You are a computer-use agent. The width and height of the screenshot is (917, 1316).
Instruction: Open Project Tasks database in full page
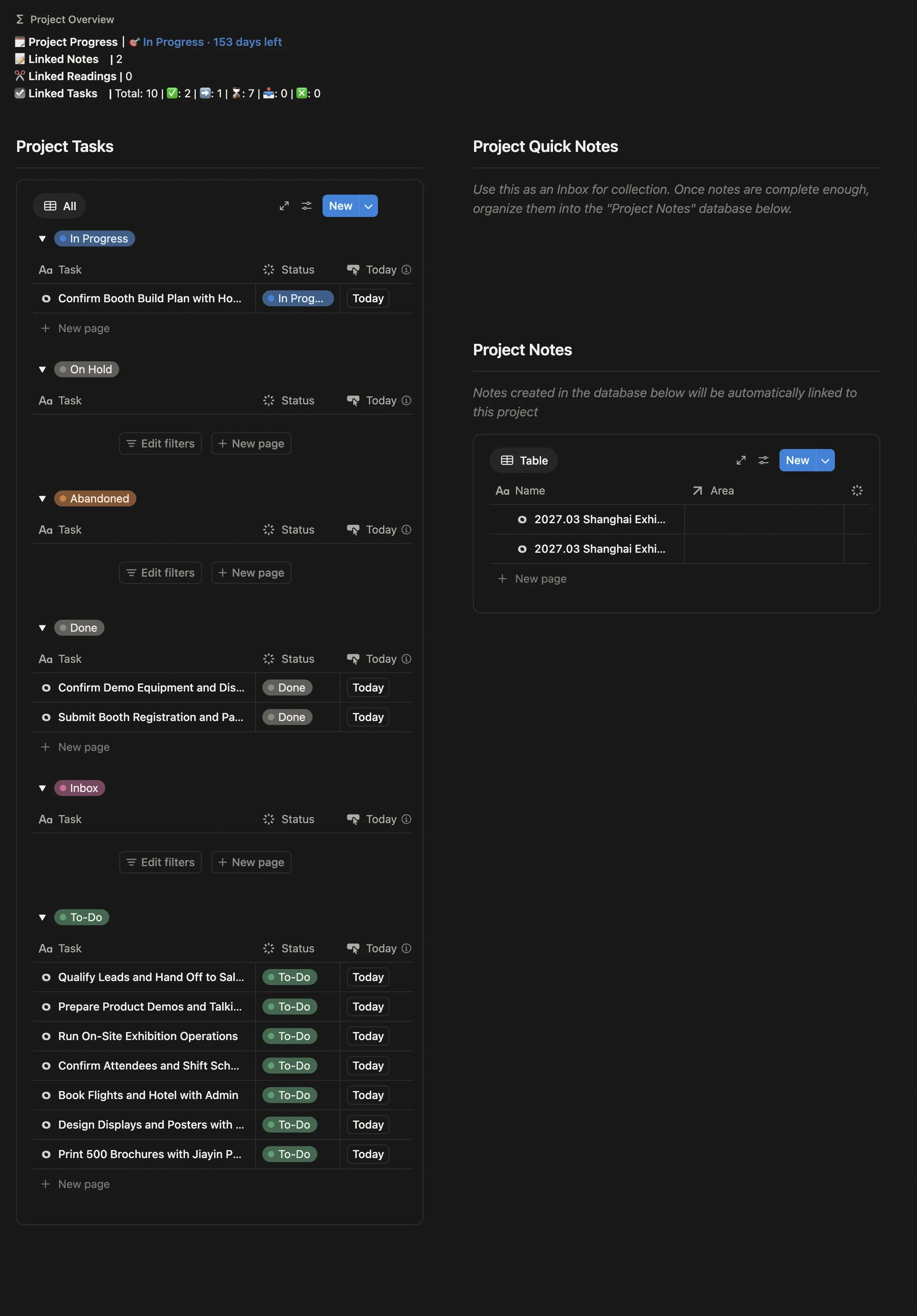284,206
